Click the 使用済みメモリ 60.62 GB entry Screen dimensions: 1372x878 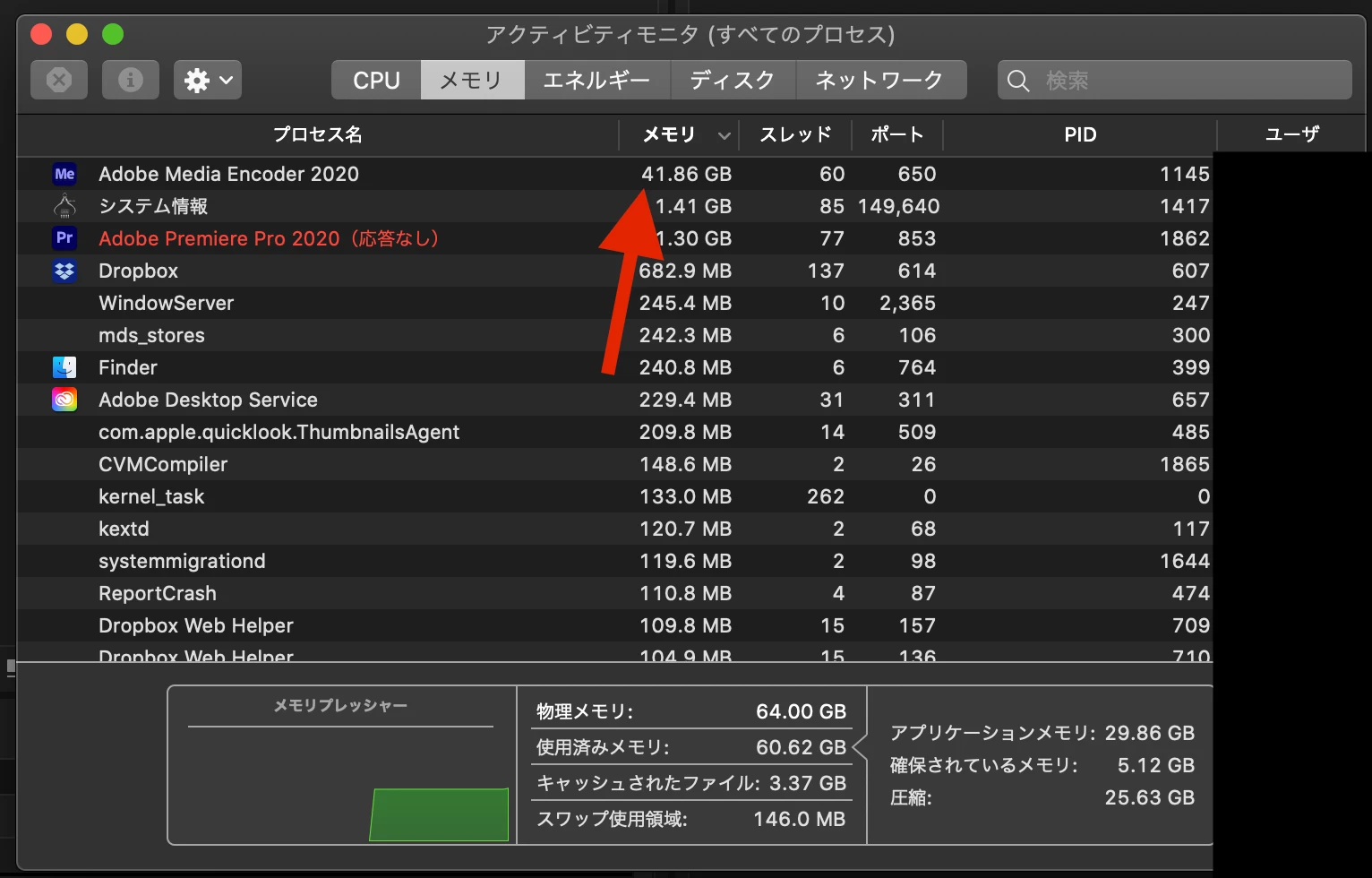tap(690, 747)
